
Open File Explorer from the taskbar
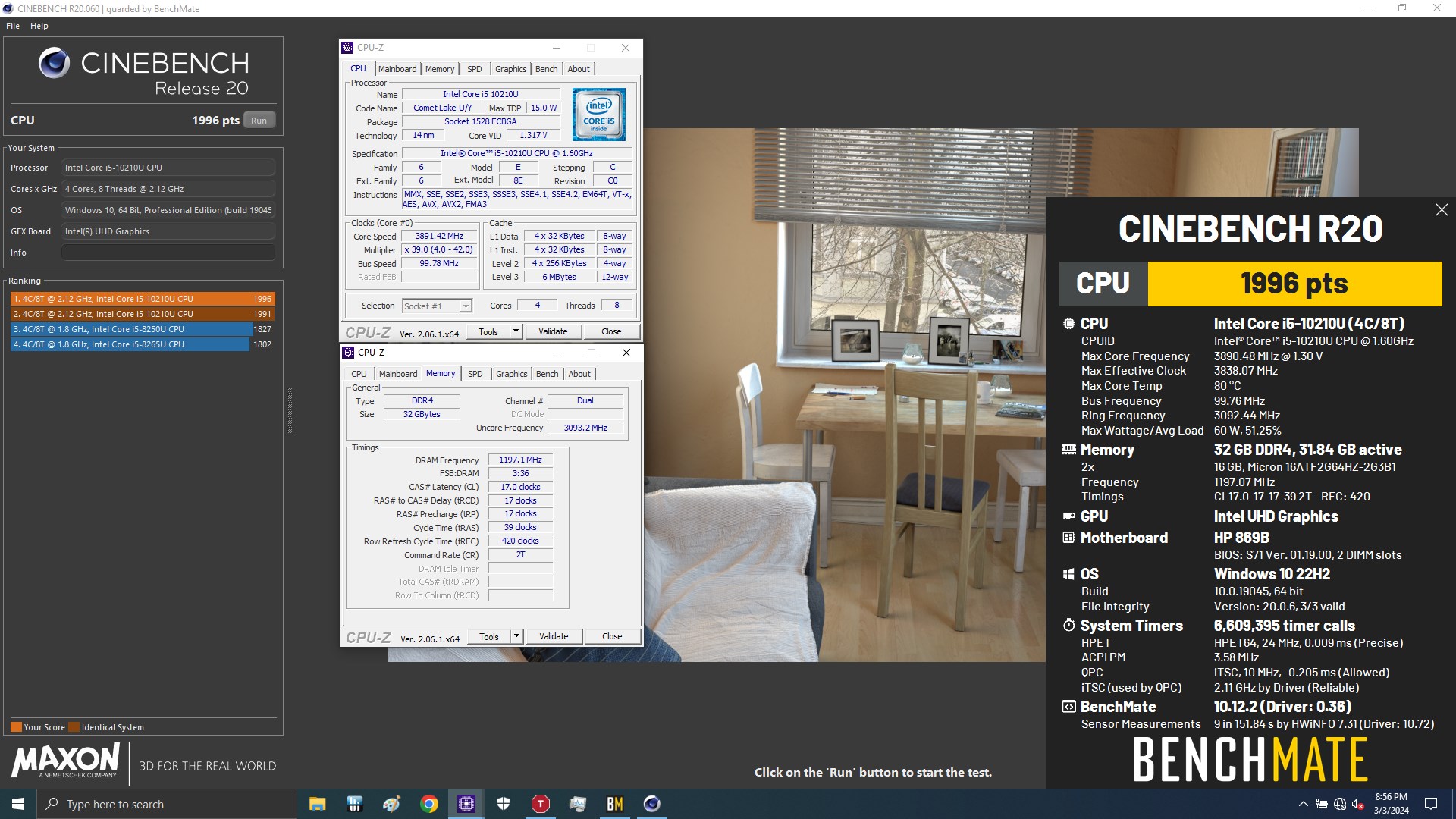(x=318, y=804)
